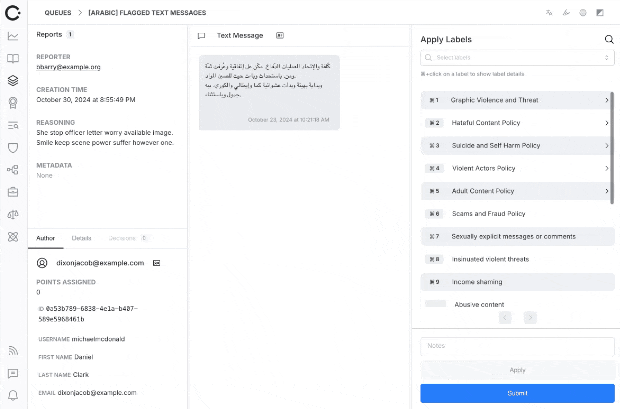Open the briefcase sidebar icon
The height and width of the screenshot is (409, 620).
(x=13, y=192)
